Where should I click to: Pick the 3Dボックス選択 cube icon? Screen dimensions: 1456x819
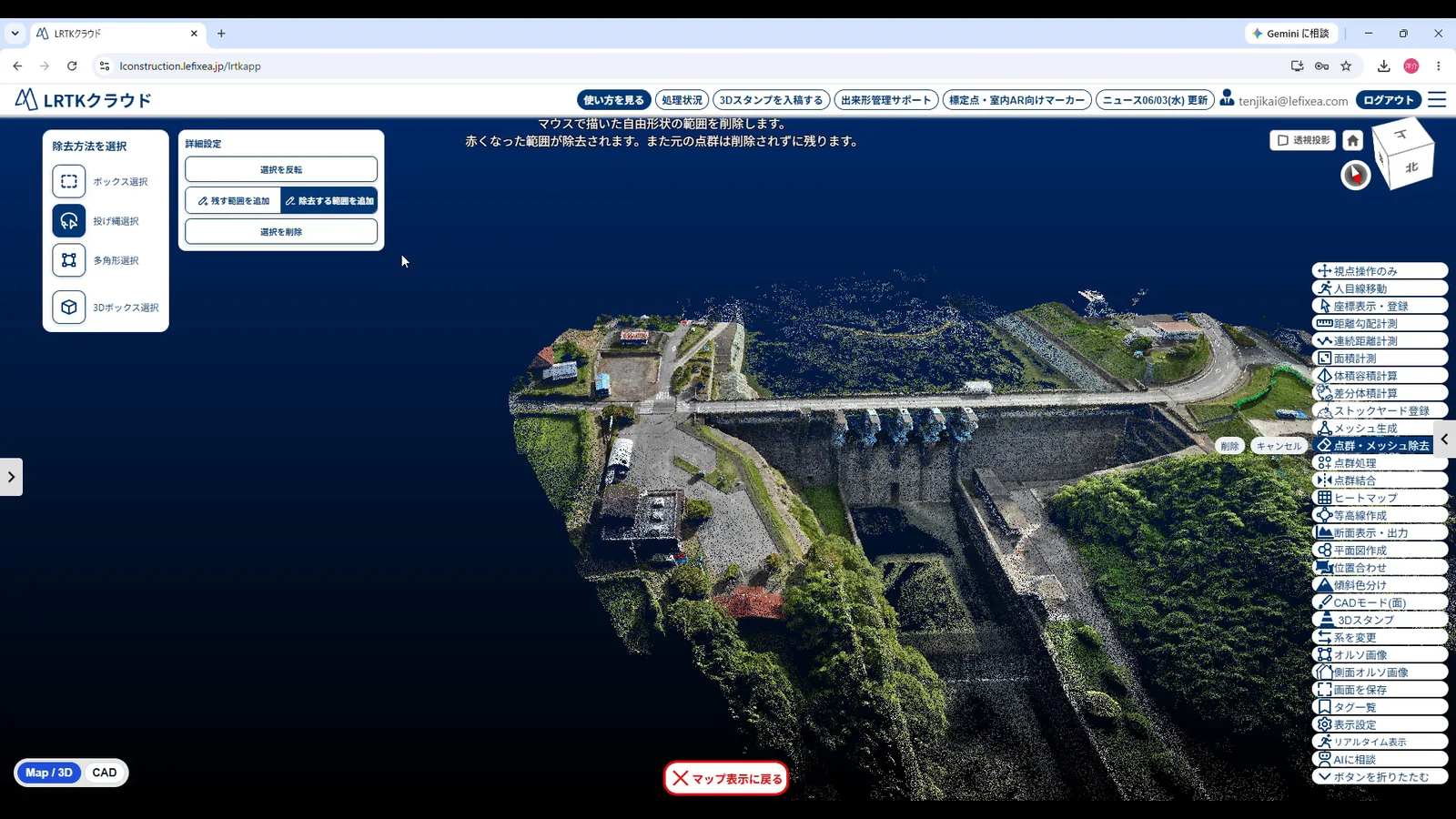69,308
